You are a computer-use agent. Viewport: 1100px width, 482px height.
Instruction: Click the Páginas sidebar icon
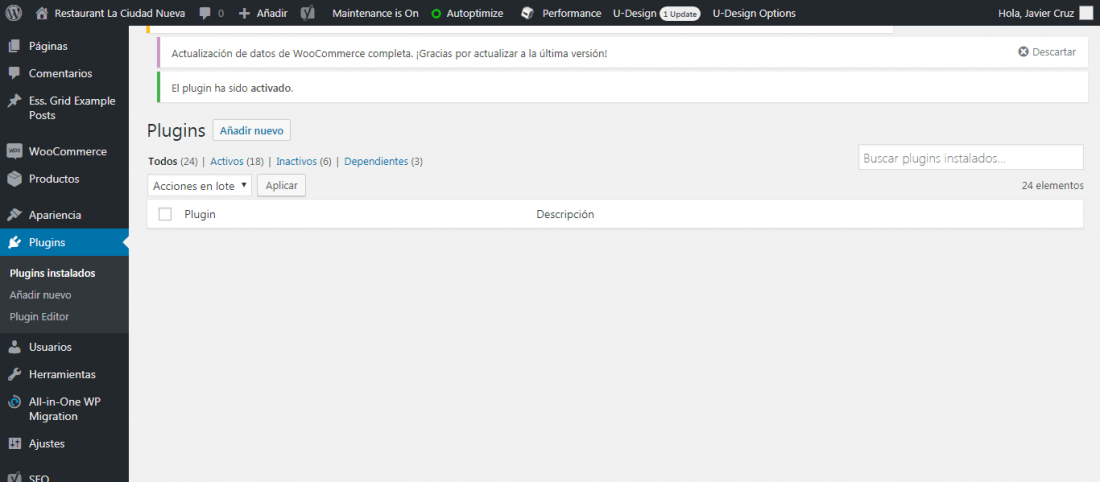(x=14, y=46)
